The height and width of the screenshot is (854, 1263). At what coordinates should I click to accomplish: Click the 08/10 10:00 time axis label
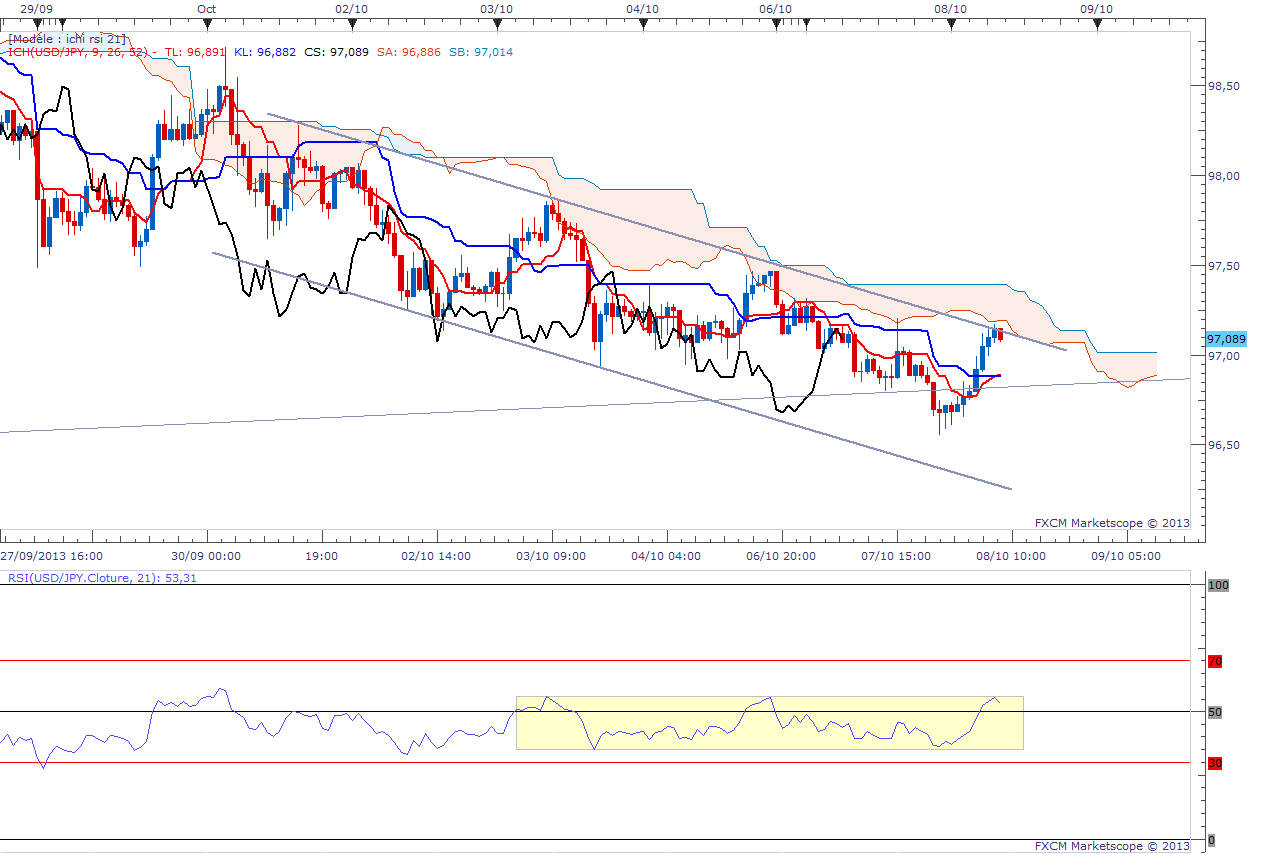(x=1011, y=556)
